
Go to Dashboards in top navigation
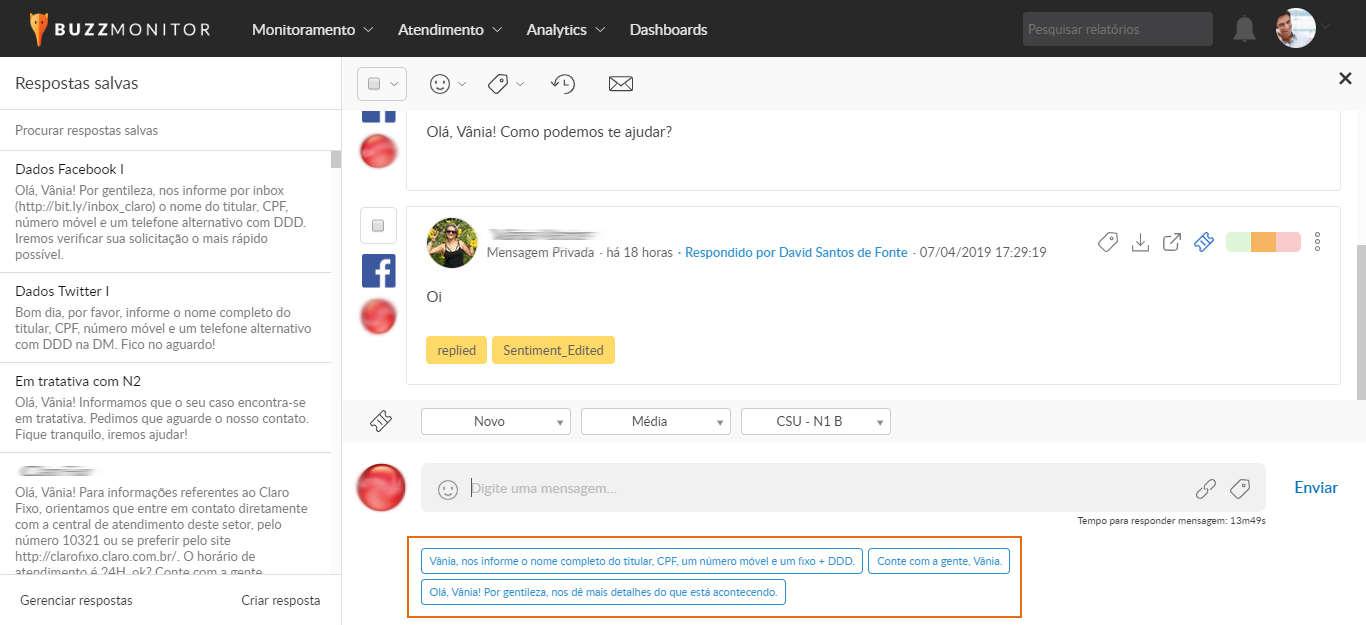(x=668, y=30)
